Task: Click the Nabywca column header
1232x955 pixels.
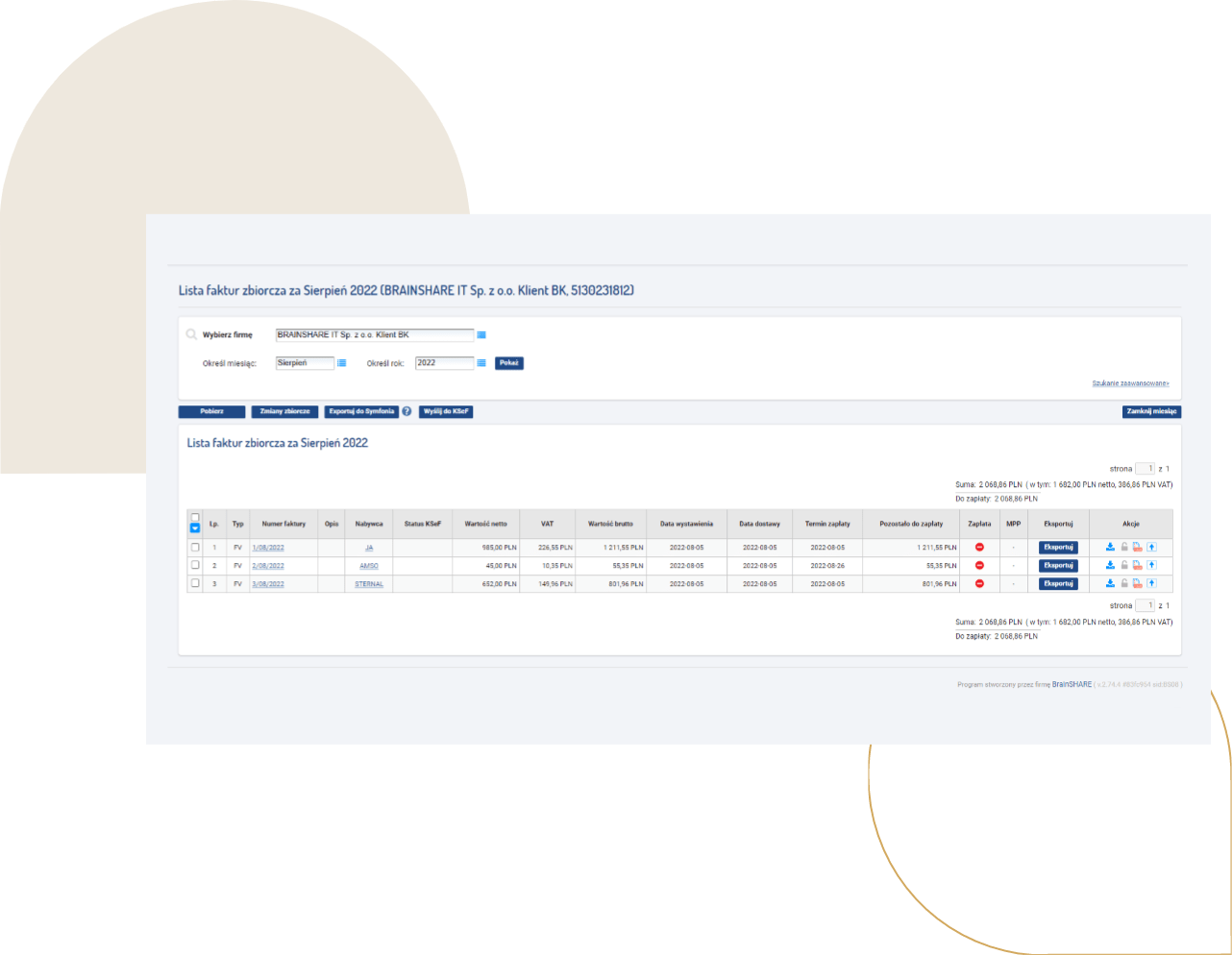Action: 369,524
